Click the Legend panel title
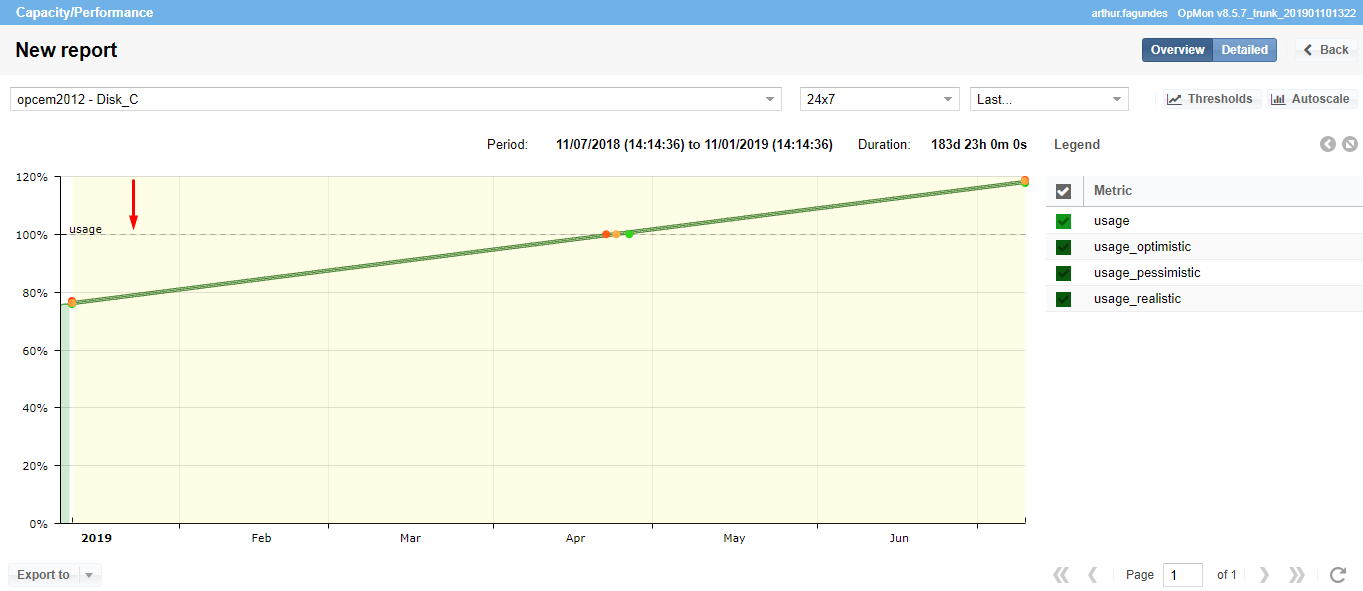Screen dimensions: 1363x591 coord(1077,144)
